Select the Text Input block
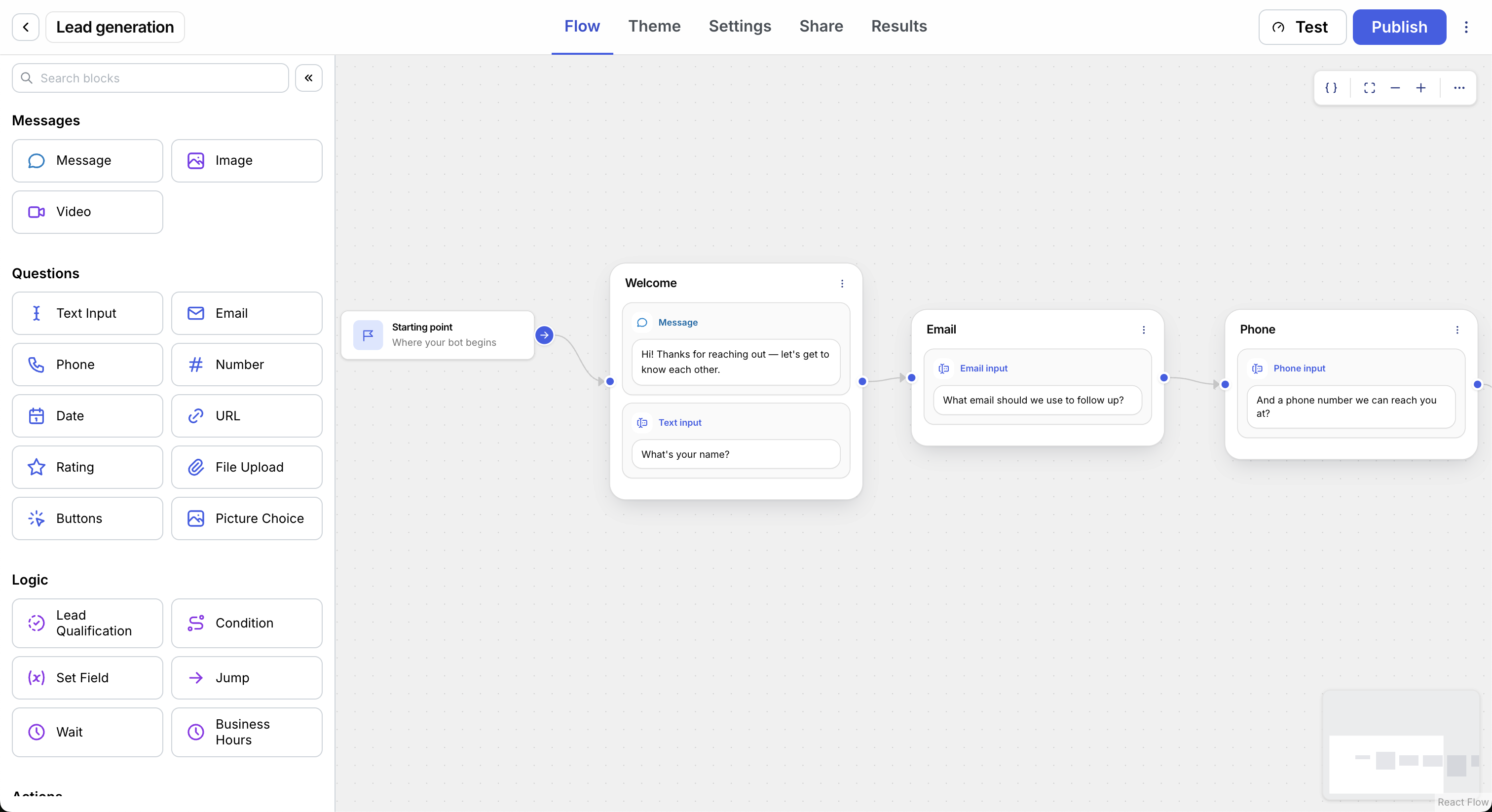 pyautogui.click(x=87, y=313)
